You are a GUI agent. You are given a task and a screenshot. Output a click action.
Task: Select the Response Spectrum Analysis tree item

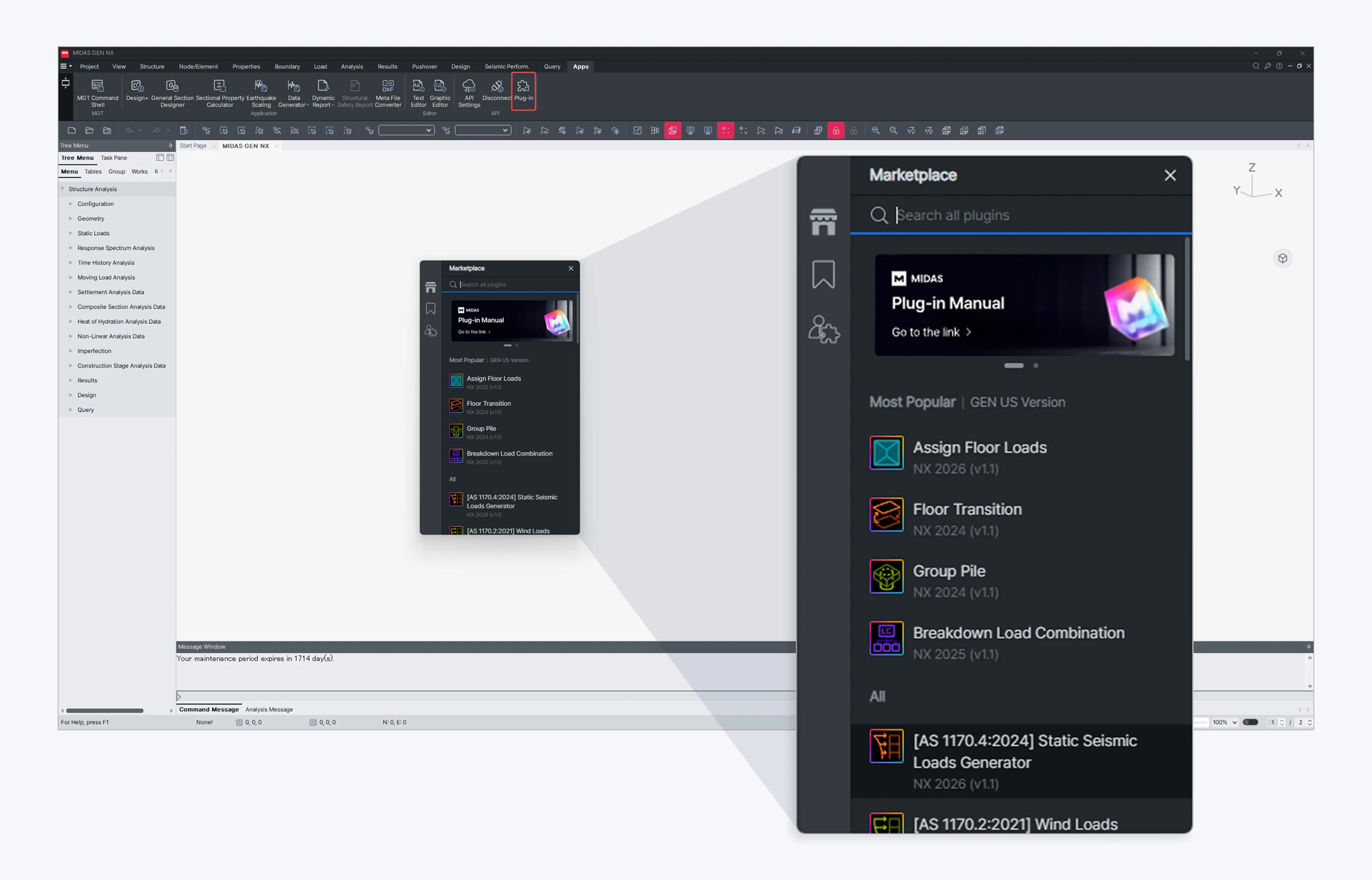(116, 248)
